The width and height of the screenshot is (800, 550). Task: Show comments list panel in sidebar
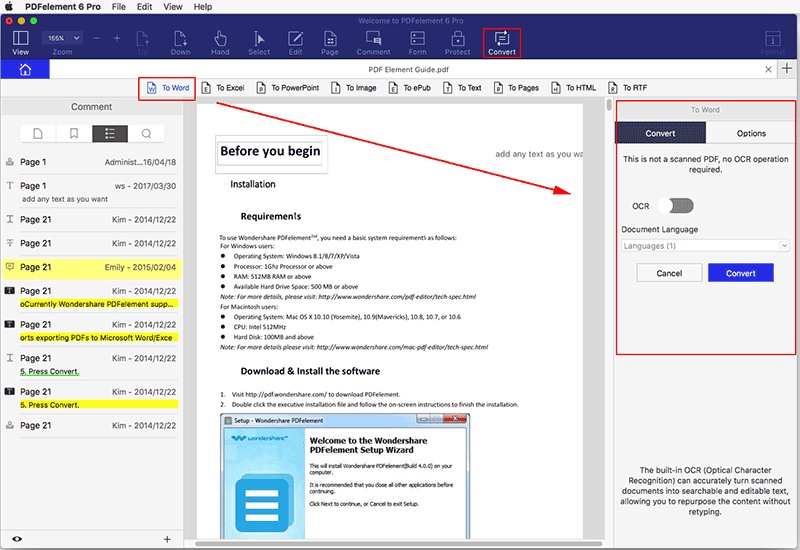click(x=110, y=134)
